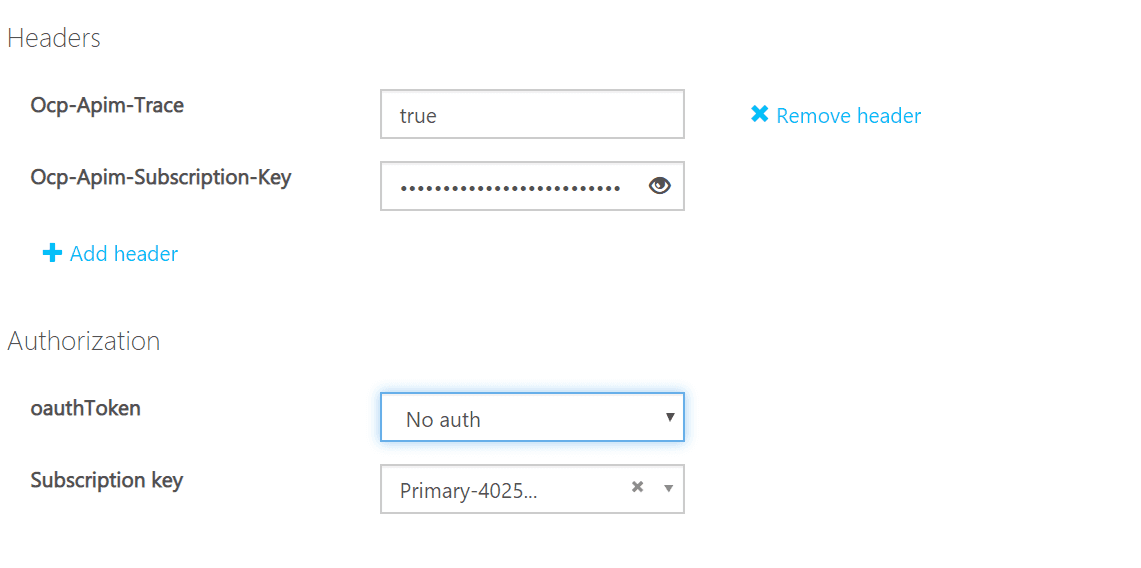This screenshot has width=1141, height=568.
Task: Click the arrow on the No auth dropdown
Action: pyautogui.click(x=669, y=417)
